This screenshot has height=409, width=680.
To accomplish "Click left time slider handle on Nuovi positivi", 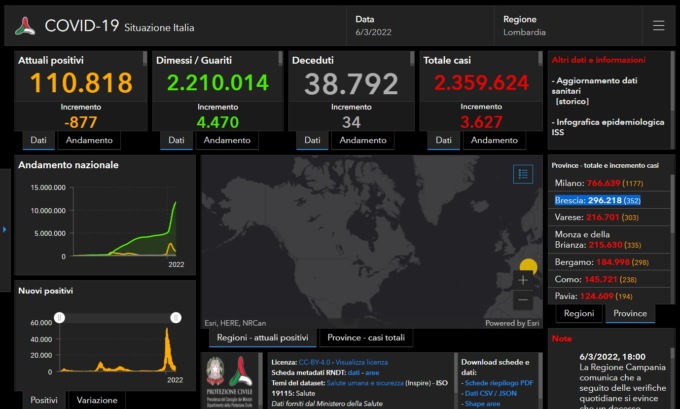I will pyautogui.click(x=59, y=318).
